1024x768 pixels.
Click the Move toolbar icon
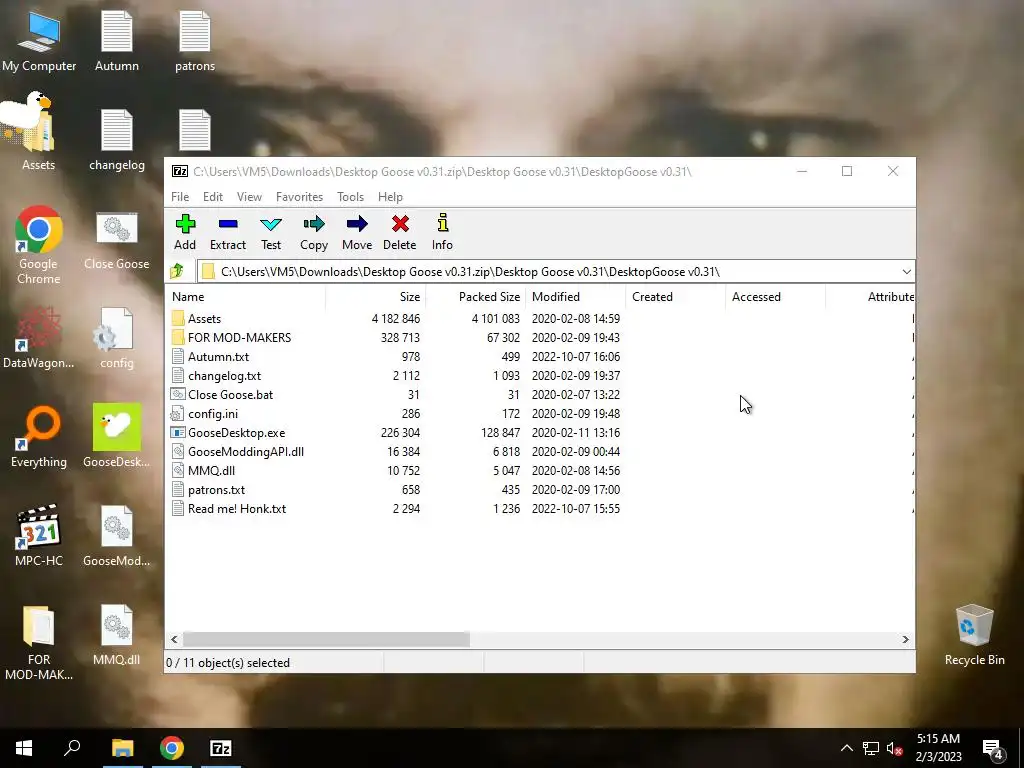(x=357, y=232)
